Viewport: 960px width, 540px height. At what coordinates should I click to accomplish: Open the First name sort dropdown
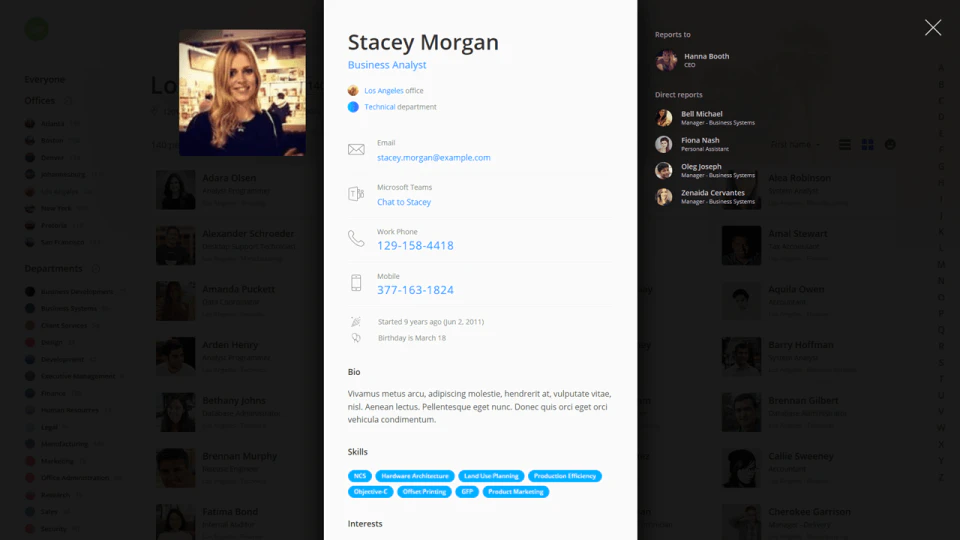(x=795, y=144)
